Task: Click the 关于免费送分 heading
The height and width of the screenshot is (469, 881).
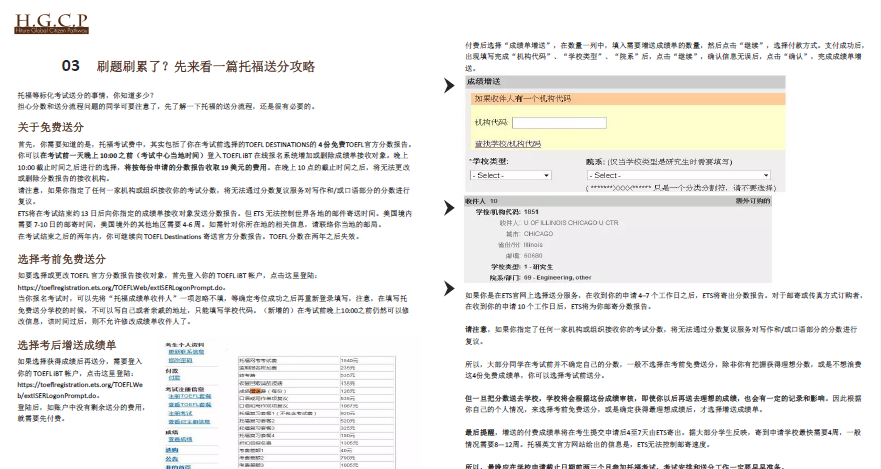Action: coord(51,127)
